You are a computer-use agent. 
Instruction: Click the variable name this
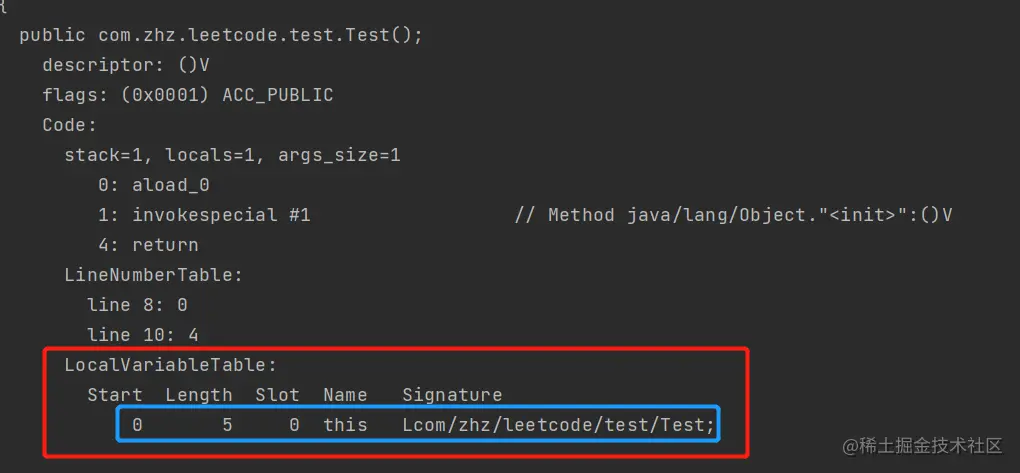pos(345,425)
